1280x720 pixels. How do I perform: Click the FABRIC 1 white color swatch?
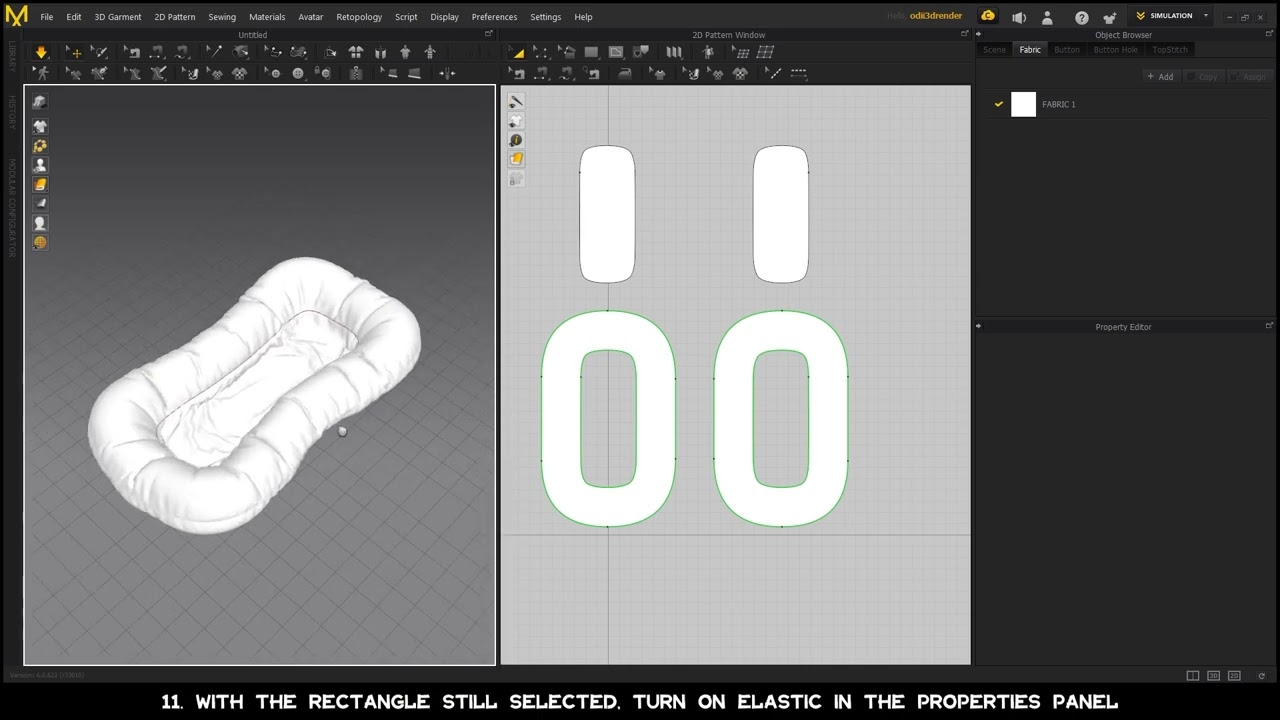point(1023,104)
